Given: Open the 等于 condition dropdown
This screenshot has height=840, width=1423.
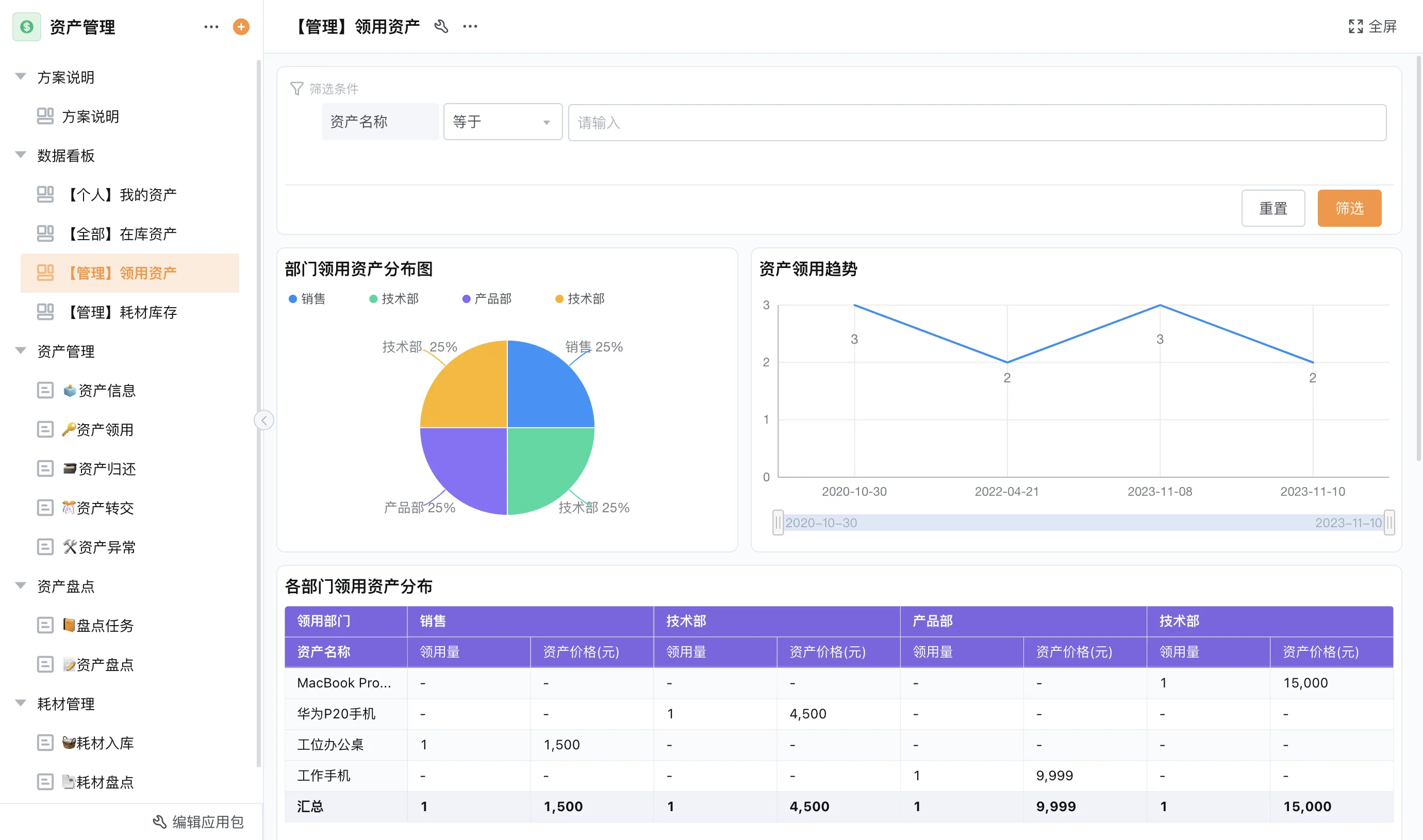Looking at the screenshot, I should (x=502, y=122).
